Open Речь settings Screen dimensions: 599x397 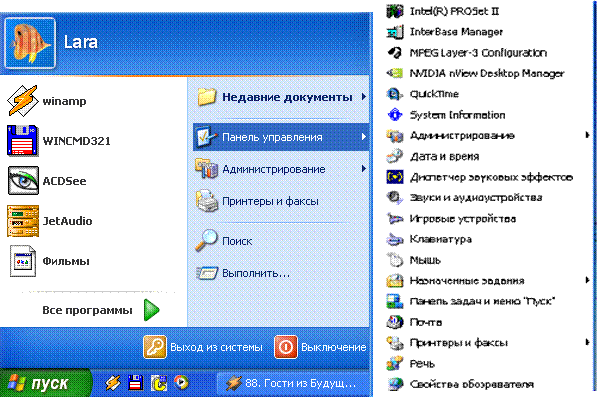click(411, 363)
